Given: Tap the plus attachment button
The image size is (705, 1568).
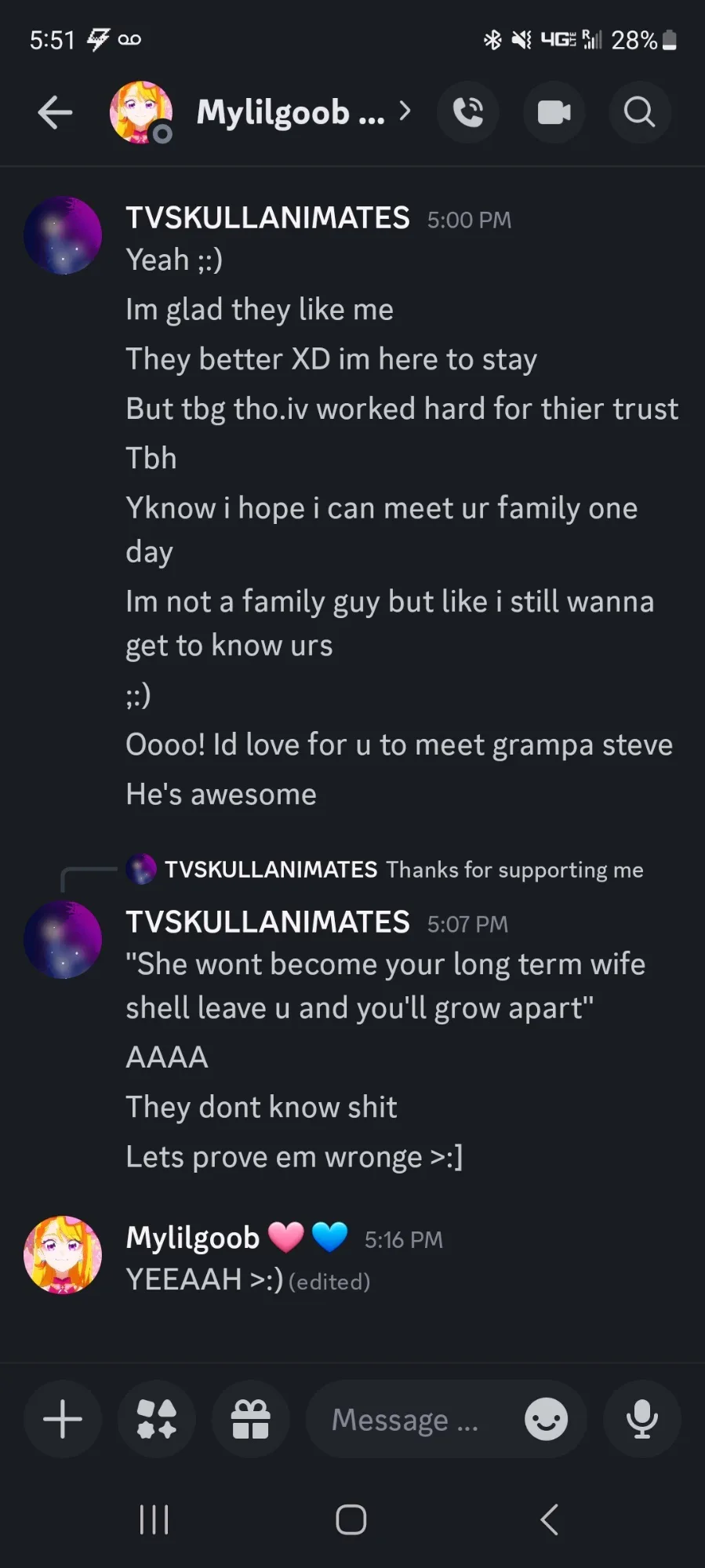Looking at the screenshot, I should point(63,1419).
